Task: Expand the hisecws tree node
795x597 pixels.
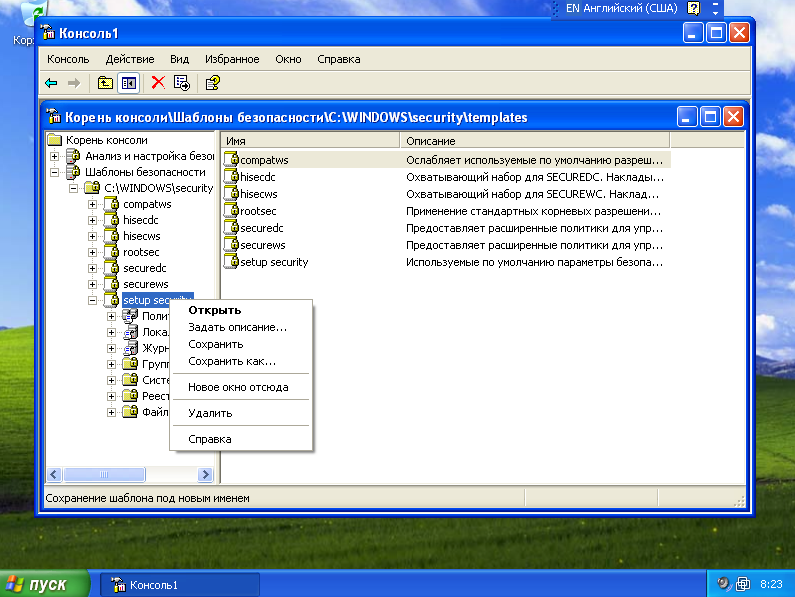Action: point(92,236)
